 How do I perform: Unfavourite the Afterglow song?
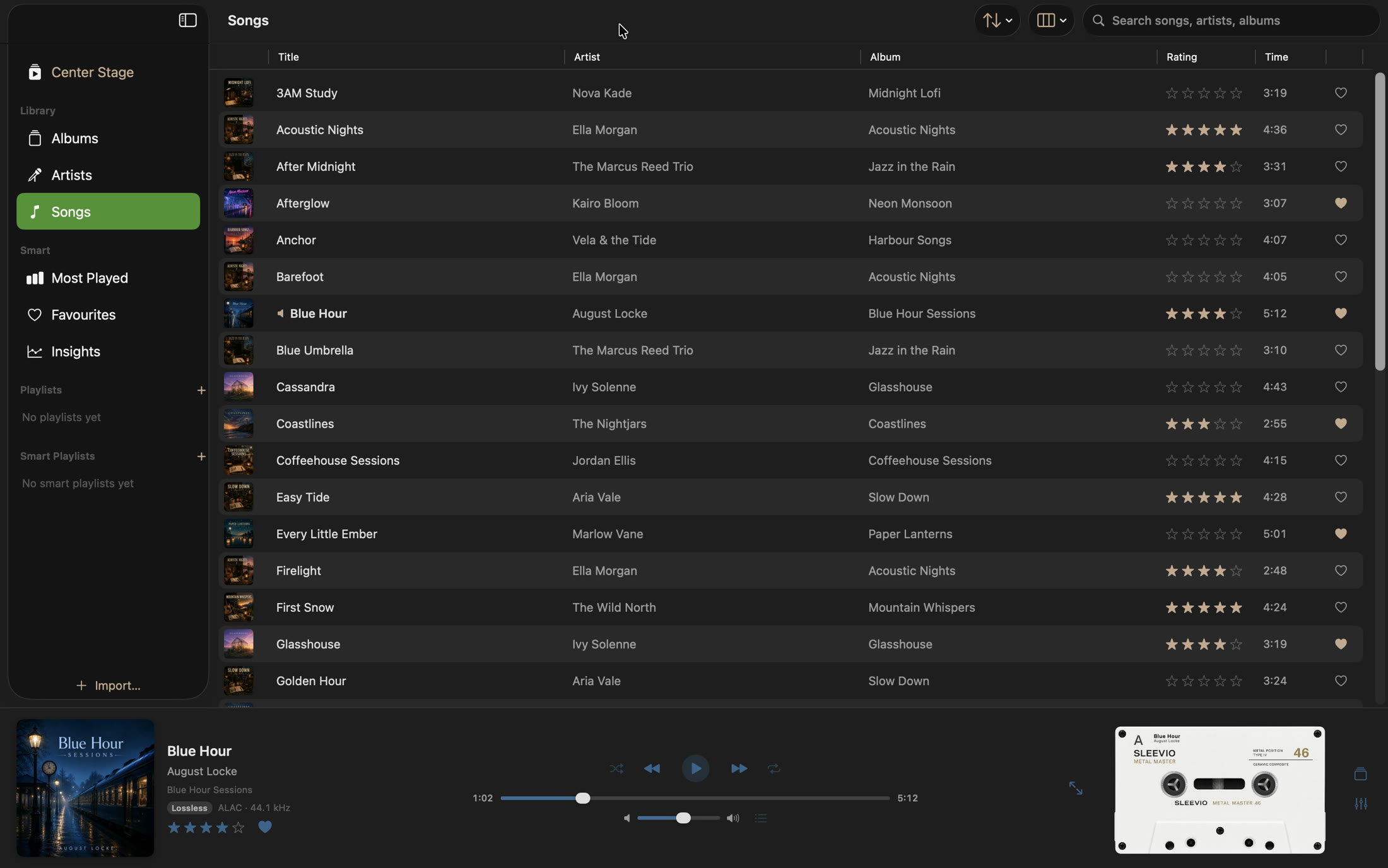pyautogui.click(x=1341, y=203)
